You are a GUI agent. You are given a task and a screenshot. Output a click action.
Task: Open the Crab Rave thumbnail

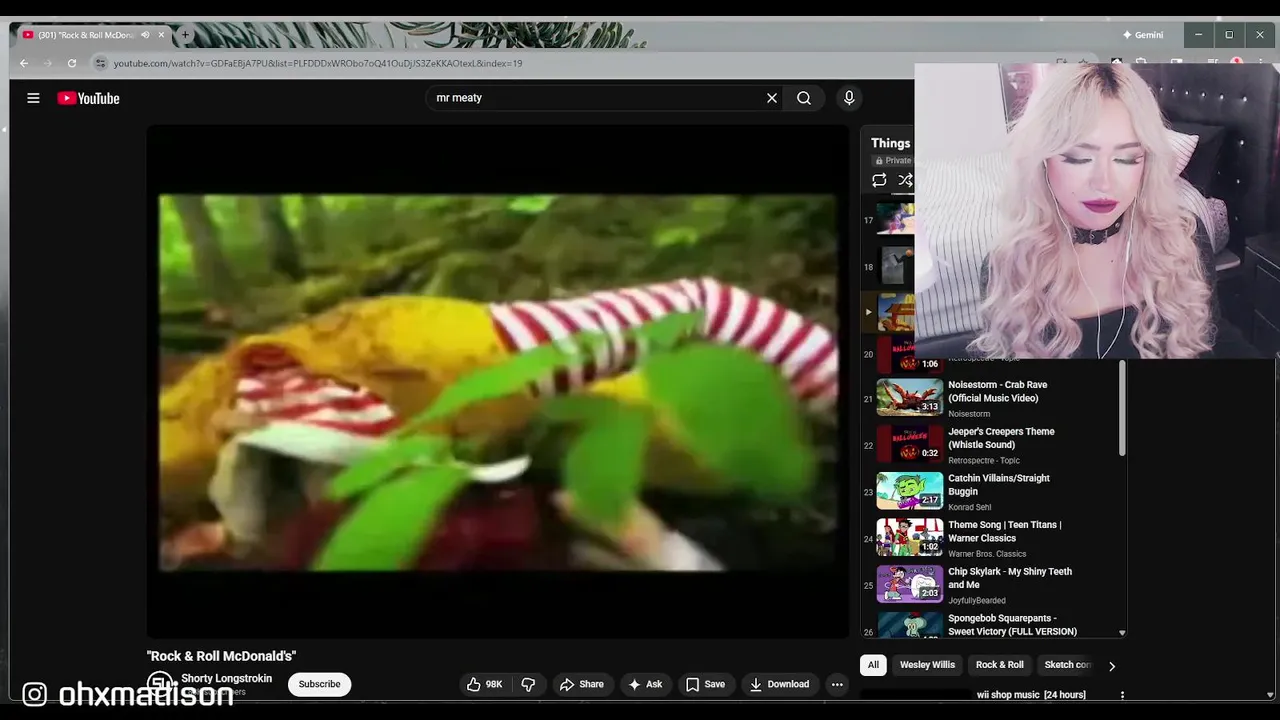(x=910, y=397)
